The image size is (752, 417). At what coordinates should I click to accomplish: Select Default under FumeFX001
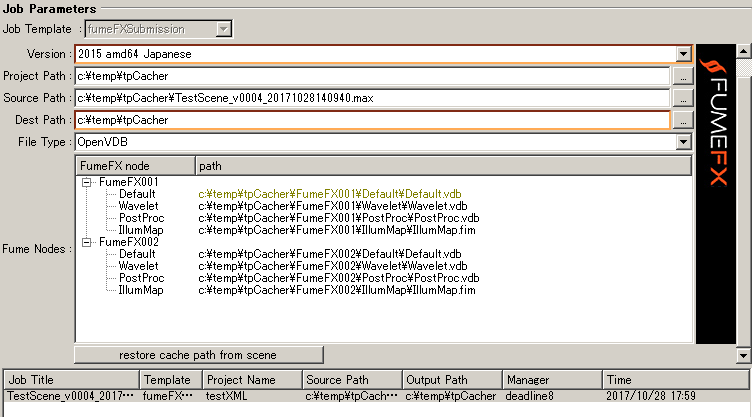[x=137, y=194]
